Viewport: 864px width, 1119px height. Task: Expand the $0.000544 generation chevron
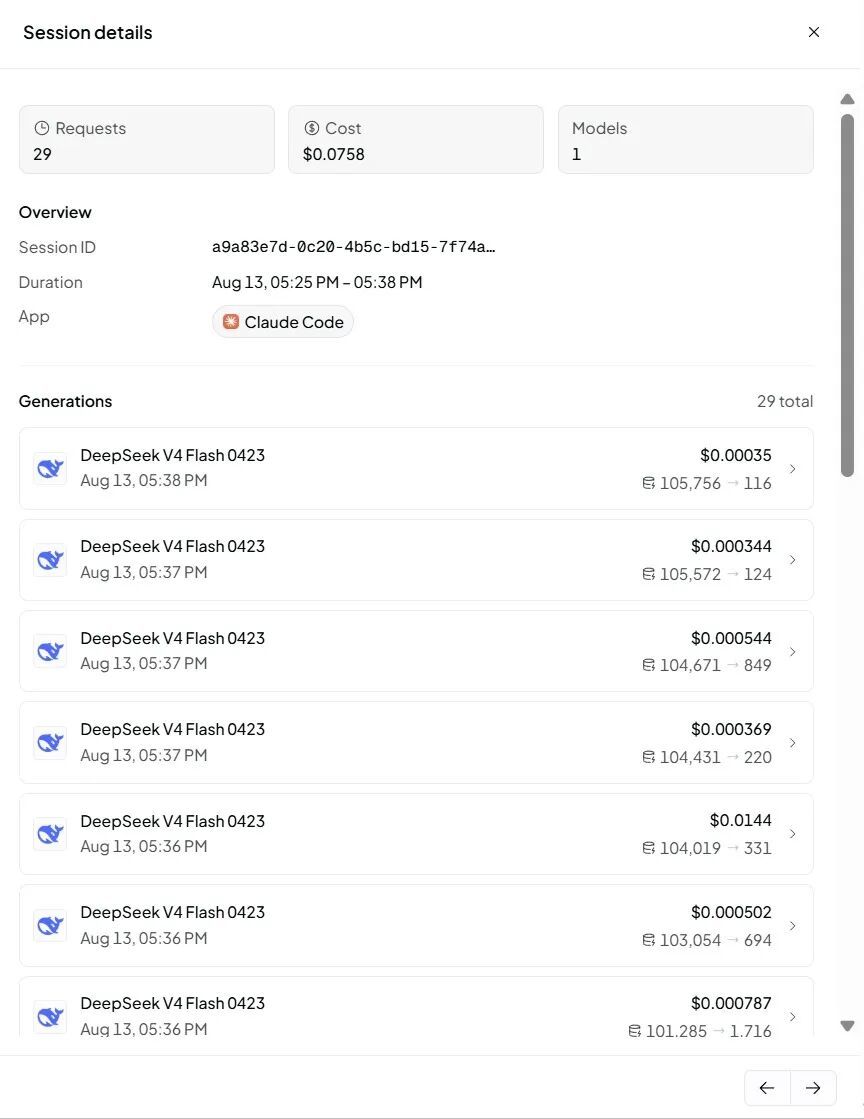tap(793, 652)
